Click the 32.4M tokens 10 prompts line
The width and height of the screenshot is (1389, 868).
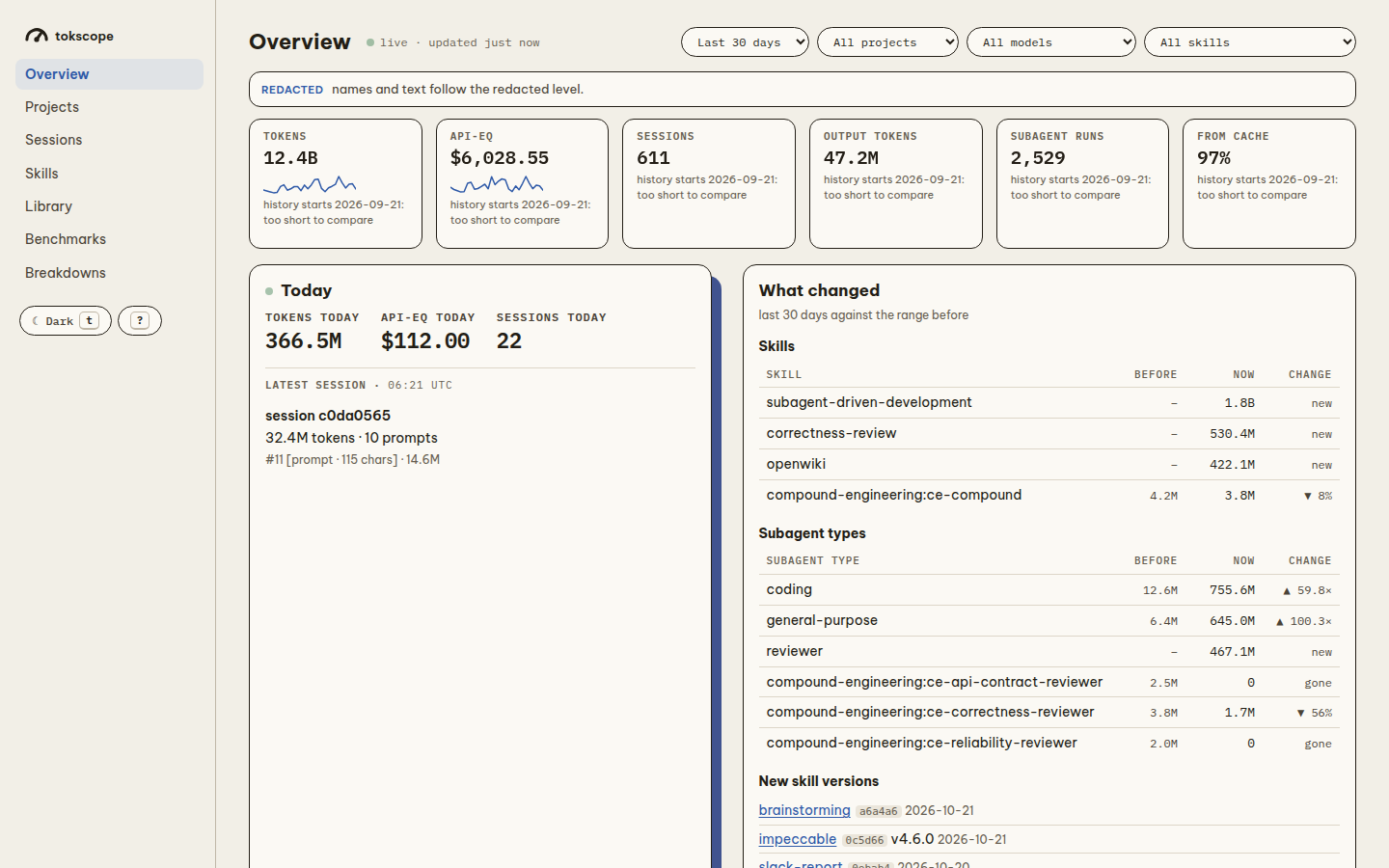(x=351, y=438)
